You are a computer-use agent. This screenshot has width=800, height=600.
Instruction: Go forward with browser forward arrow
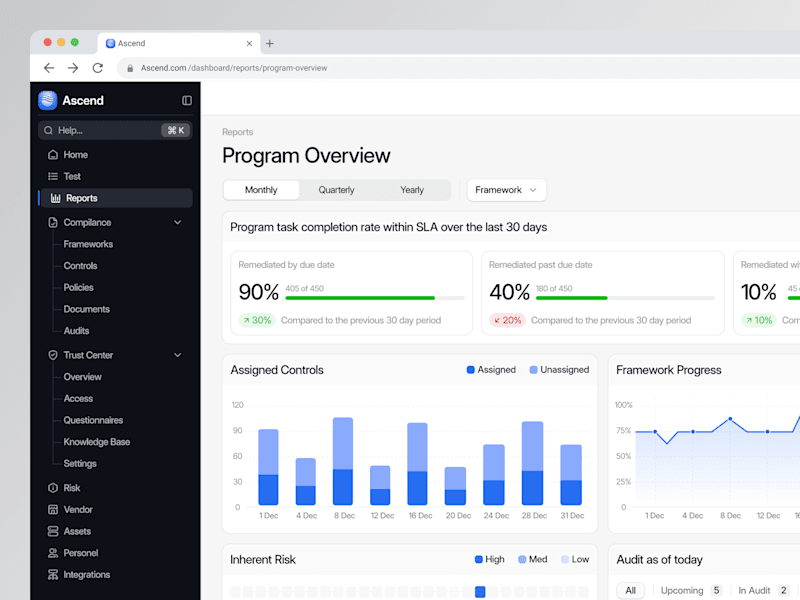pos(73,68)
